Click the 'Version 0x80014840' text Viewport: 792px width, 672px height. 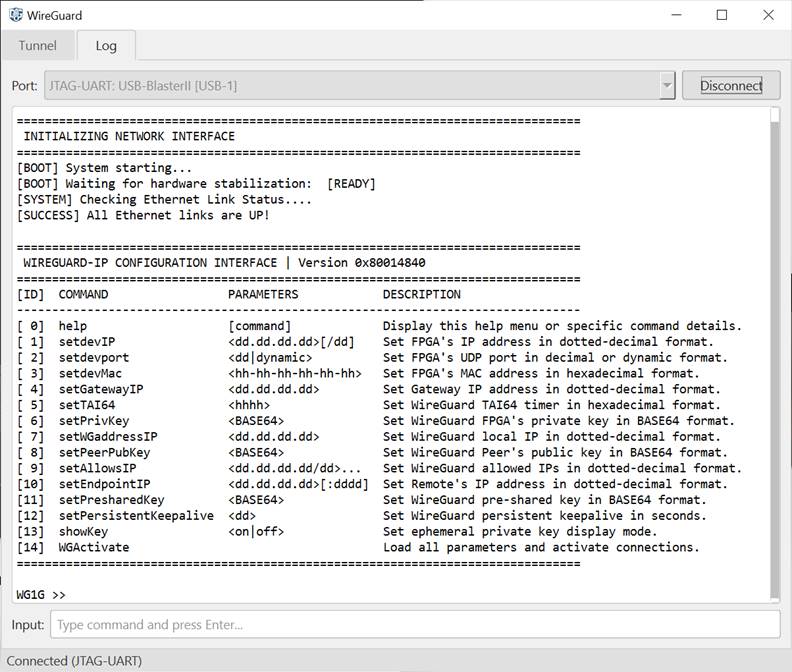click(x=362, y=263)
